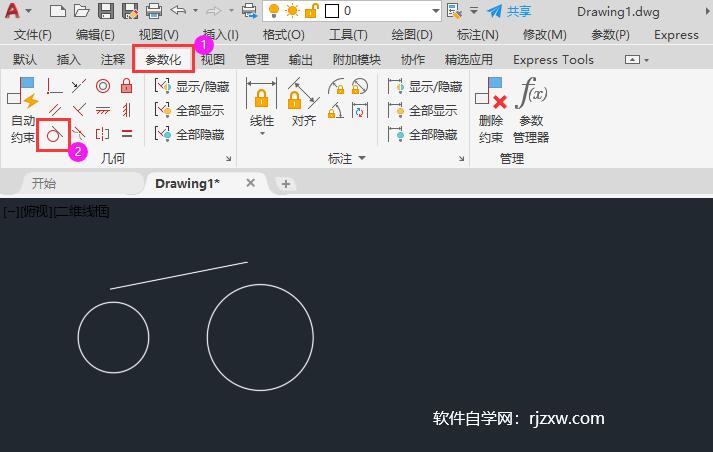Apply the Perpendicular constraint

[79, 110]
